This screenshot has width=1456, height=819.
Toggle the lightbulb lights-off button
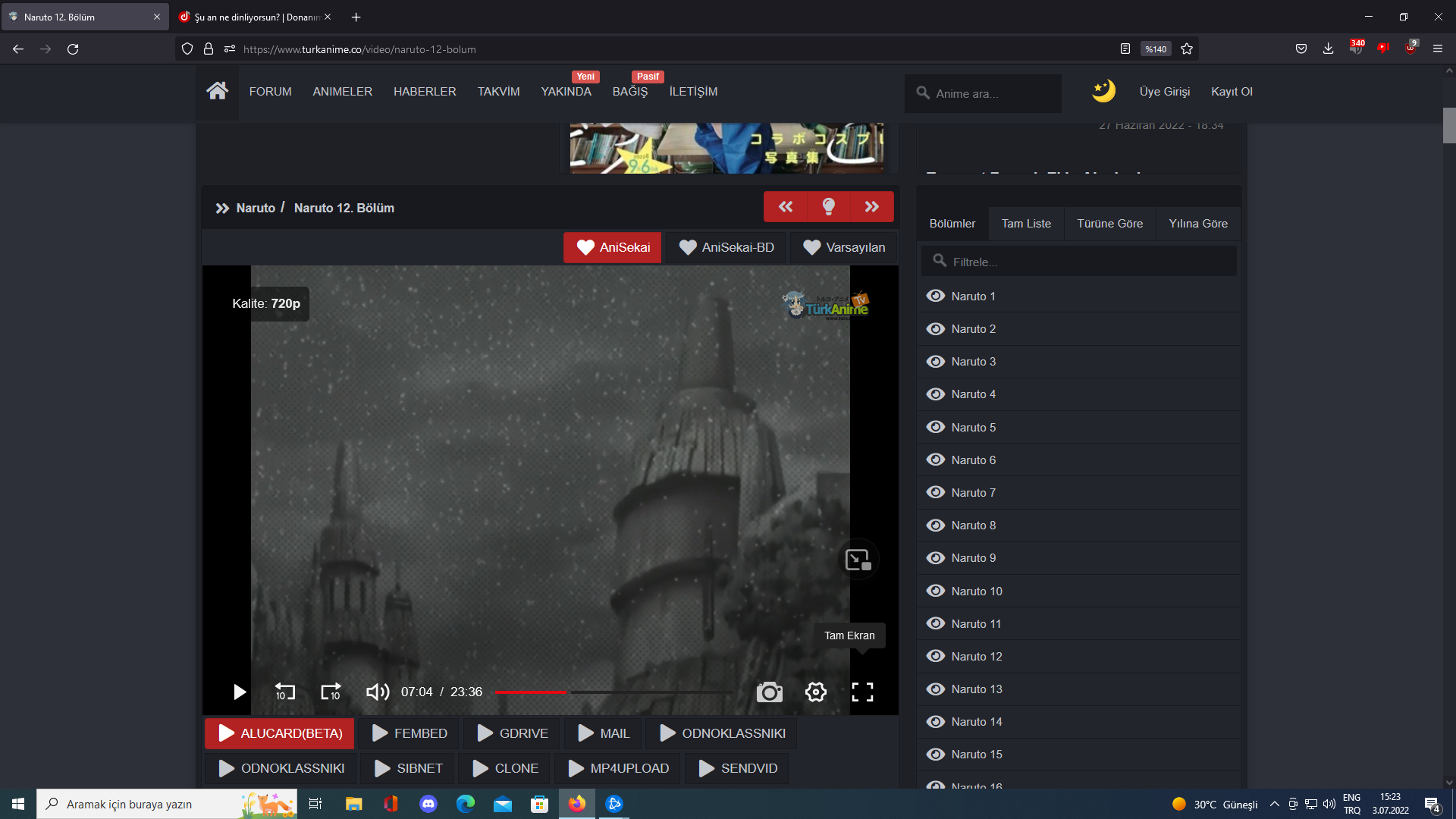point(829,207)
